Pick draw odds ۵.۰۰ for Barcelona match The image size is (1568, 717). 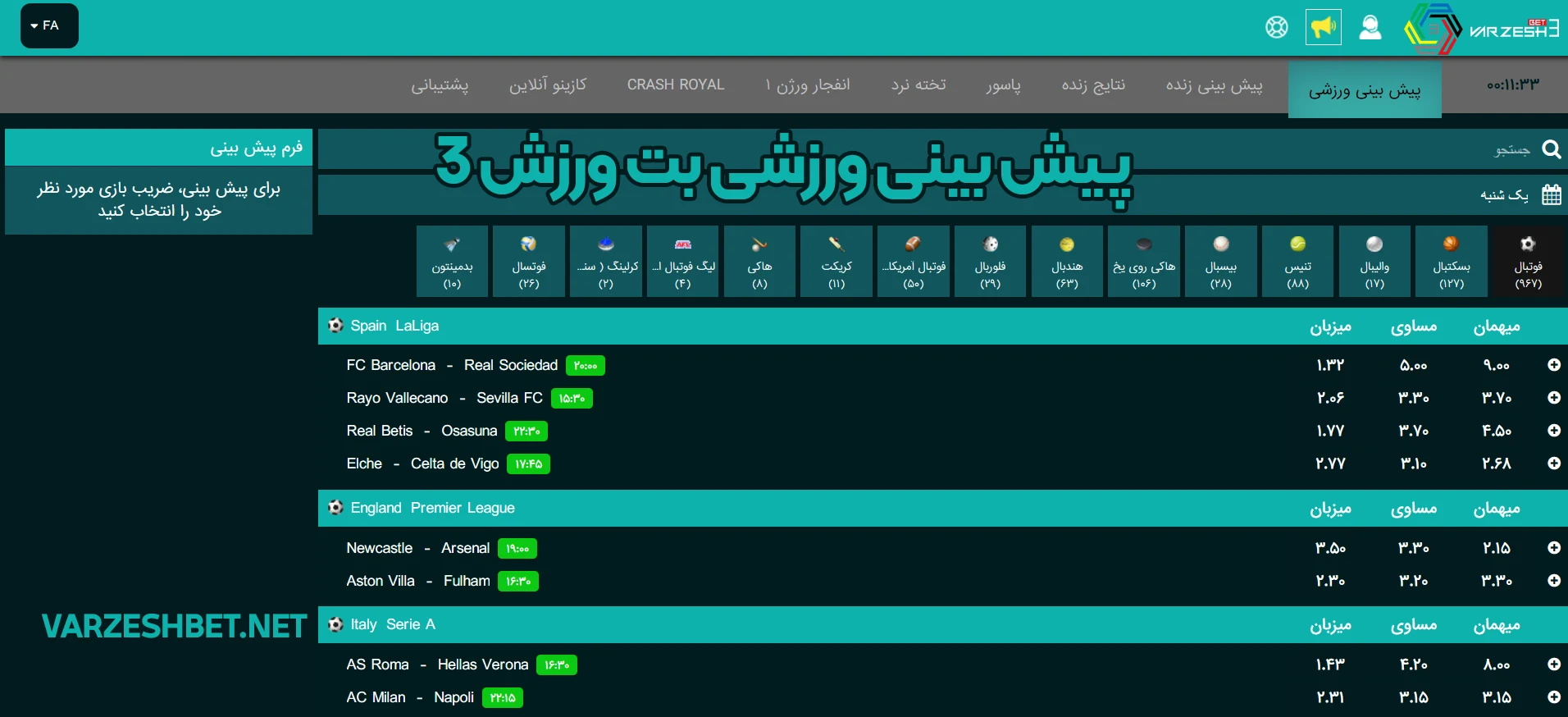click(1414, 365)
